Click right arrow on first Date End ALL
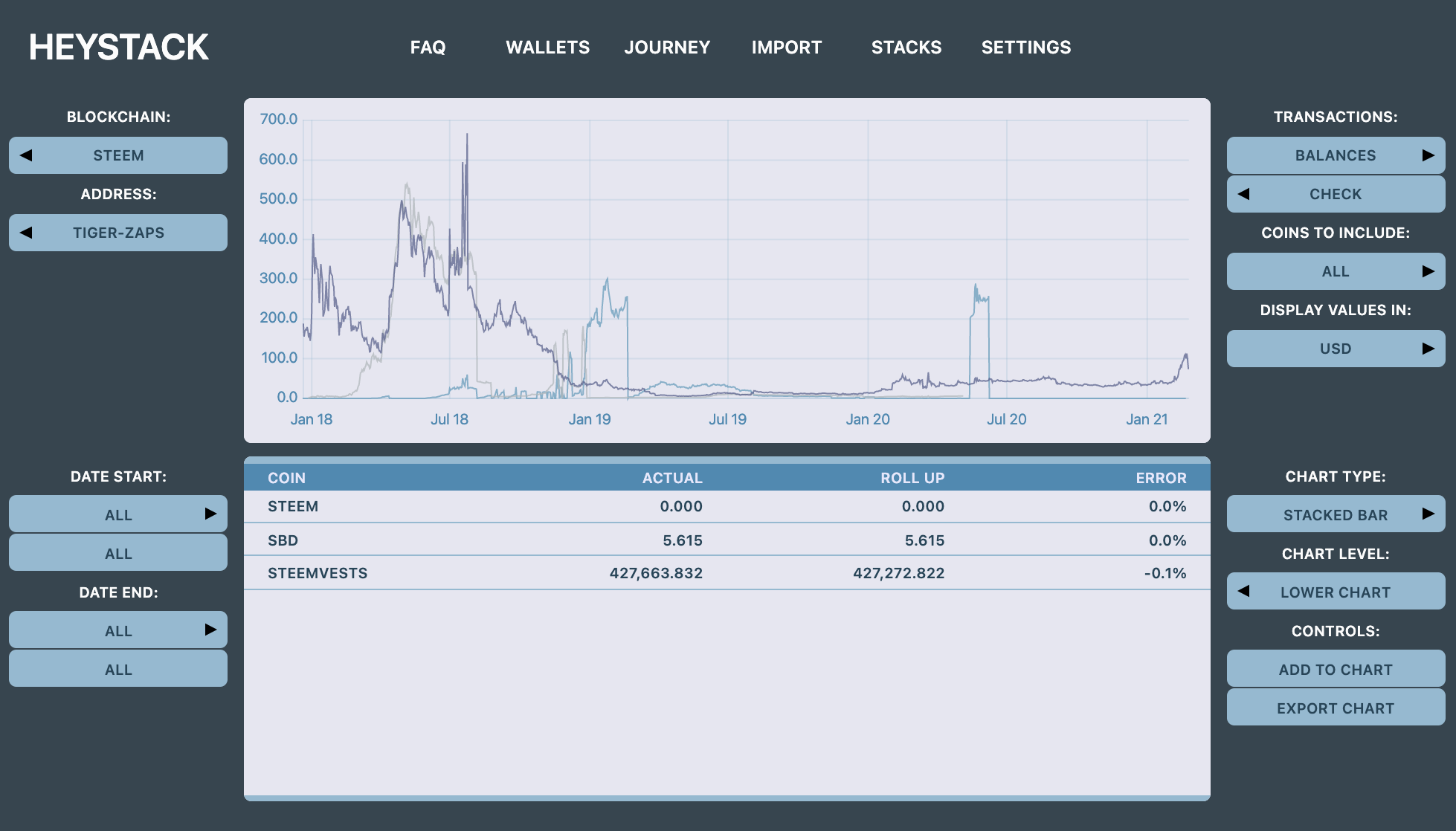The width and height of the screenshot is (1456, 831). click(210, 630)
